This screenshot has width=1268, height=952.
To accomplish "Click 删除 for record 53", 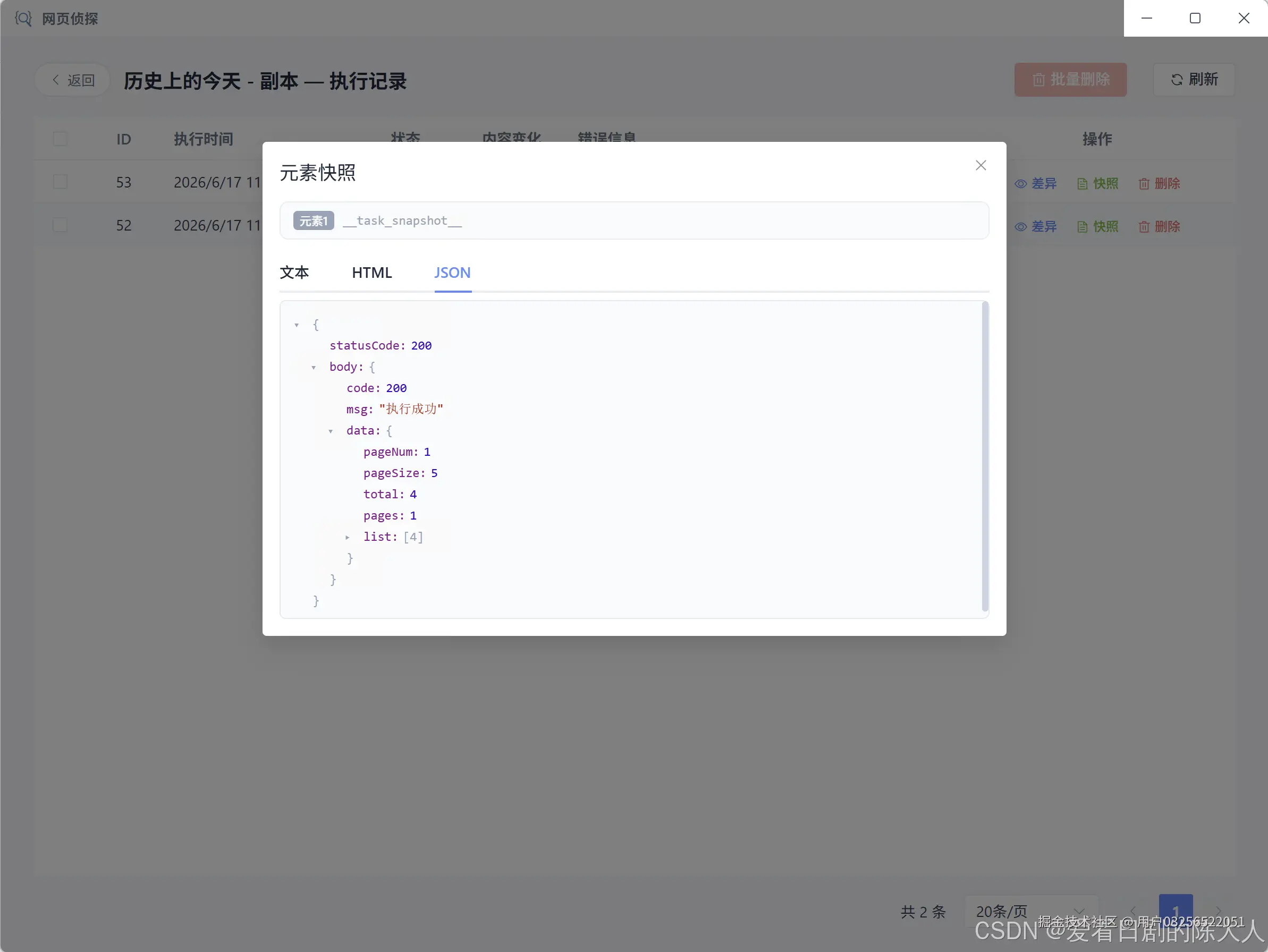I will (x=1159, y=183).
